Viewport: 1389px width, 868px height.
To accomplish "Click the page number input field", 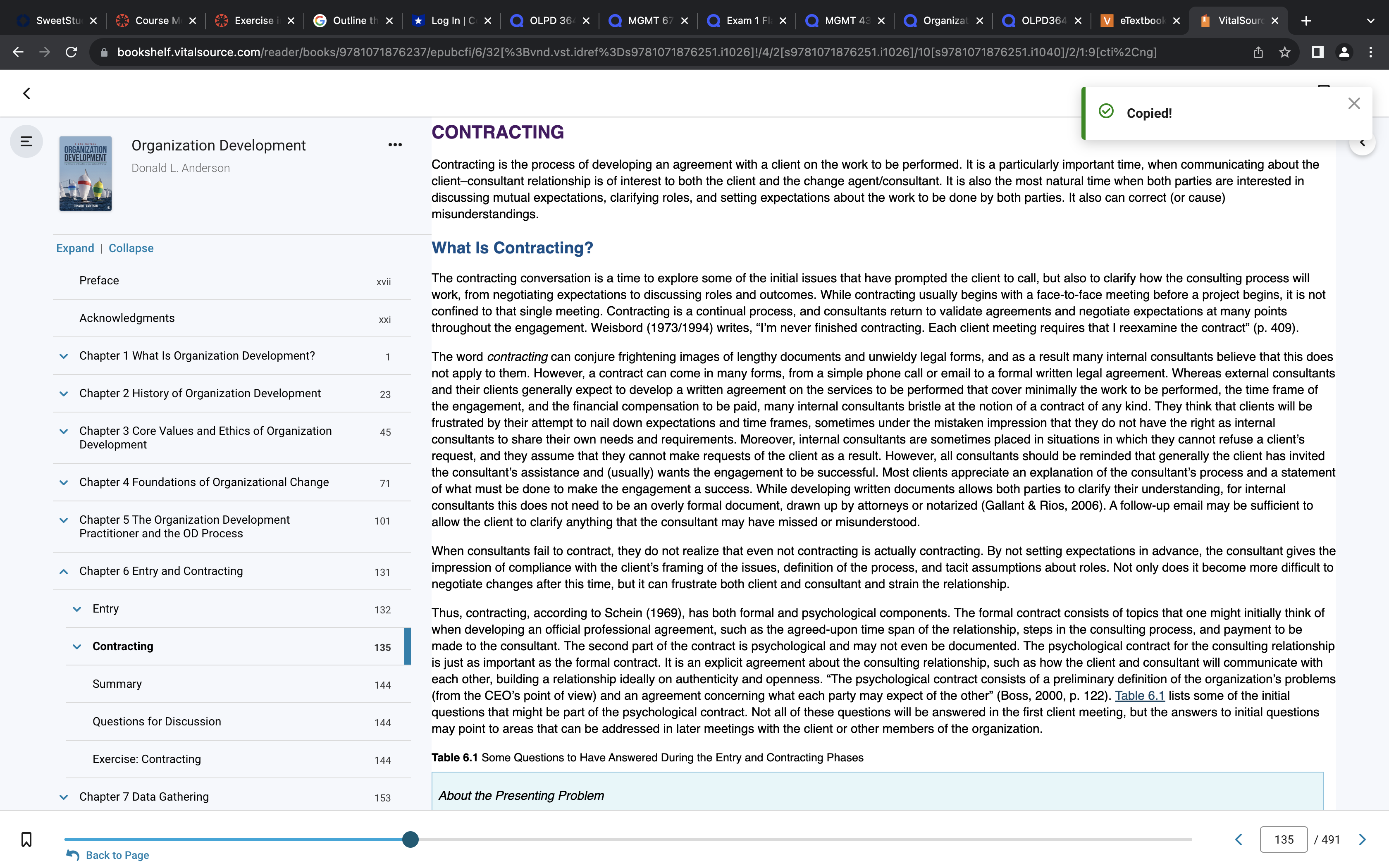I will [1284, 839].
